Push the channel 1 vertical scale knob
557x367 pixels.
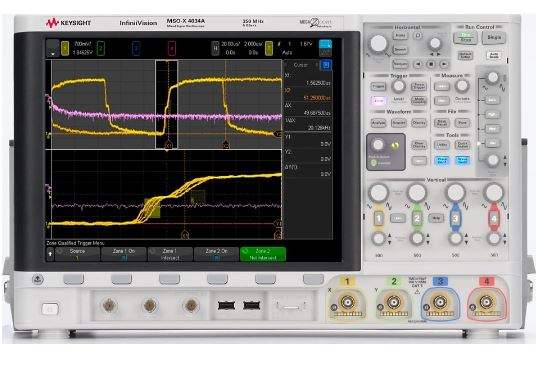pyautogui.click(x=379, y=193)
